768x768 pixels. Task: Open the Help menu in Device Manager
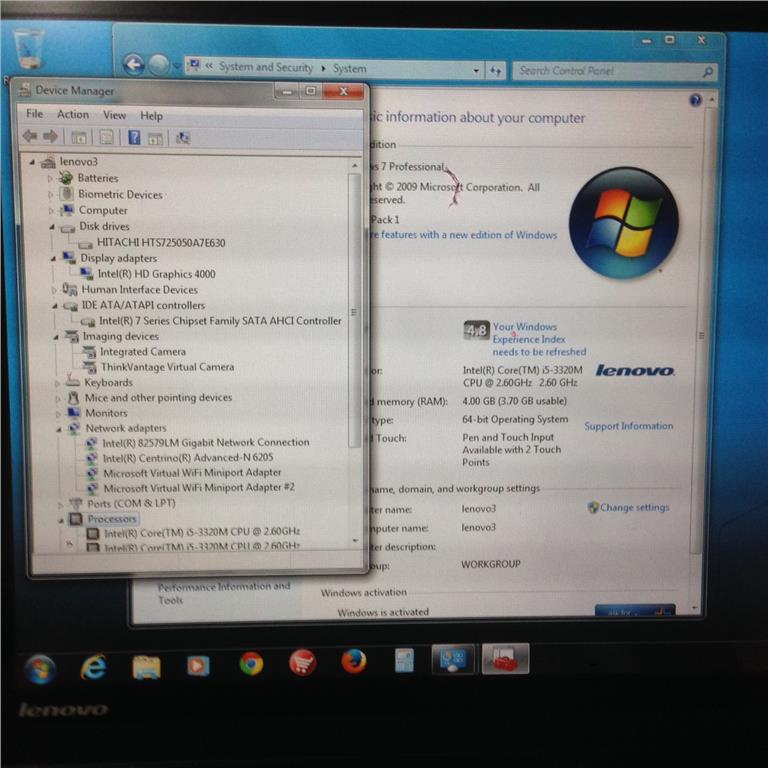tap(151, 116)
